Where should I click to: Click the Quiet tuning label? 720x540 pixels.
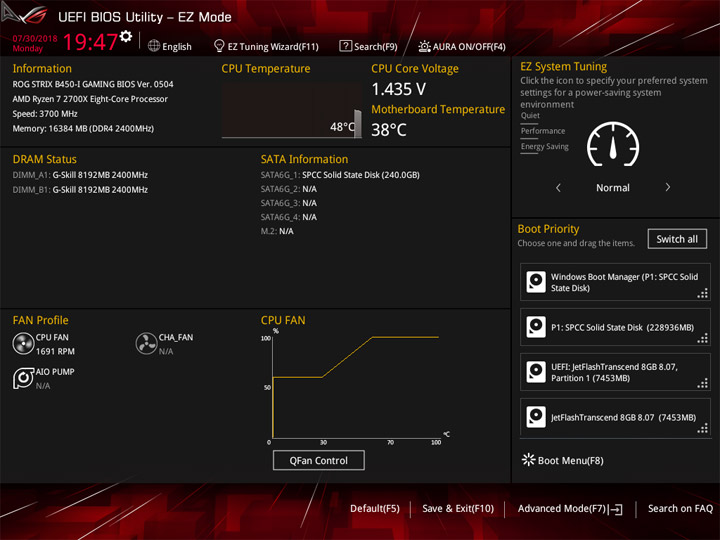530,115
